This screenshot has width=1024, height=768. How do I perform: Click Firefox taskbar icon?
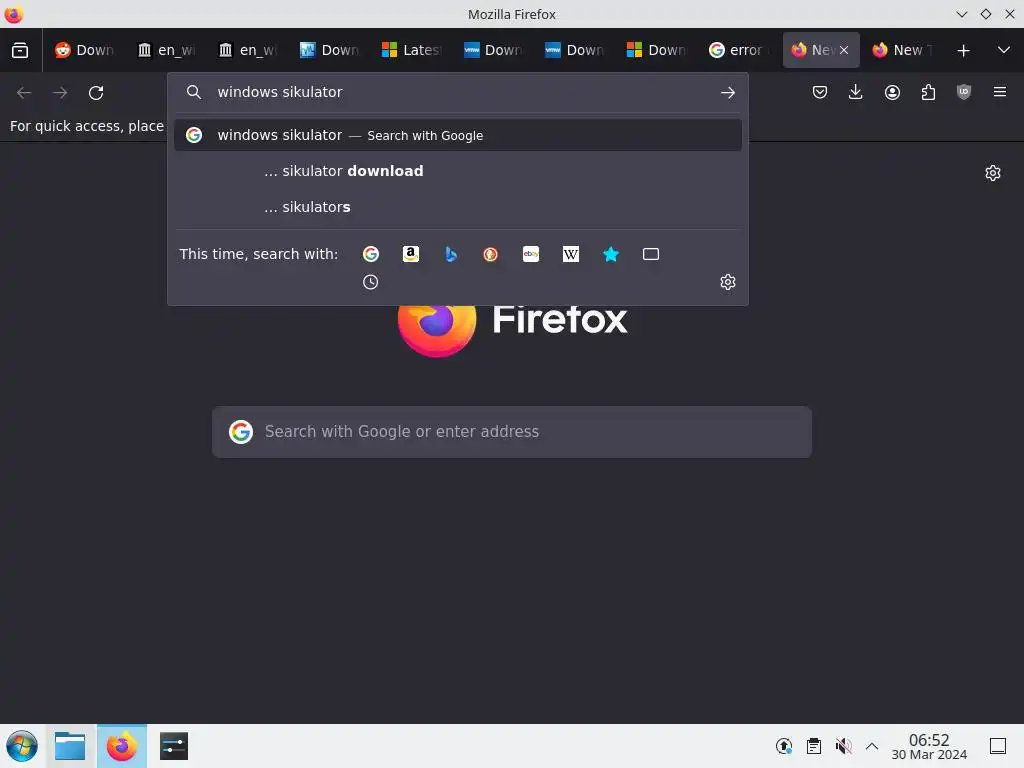[122, 746]
